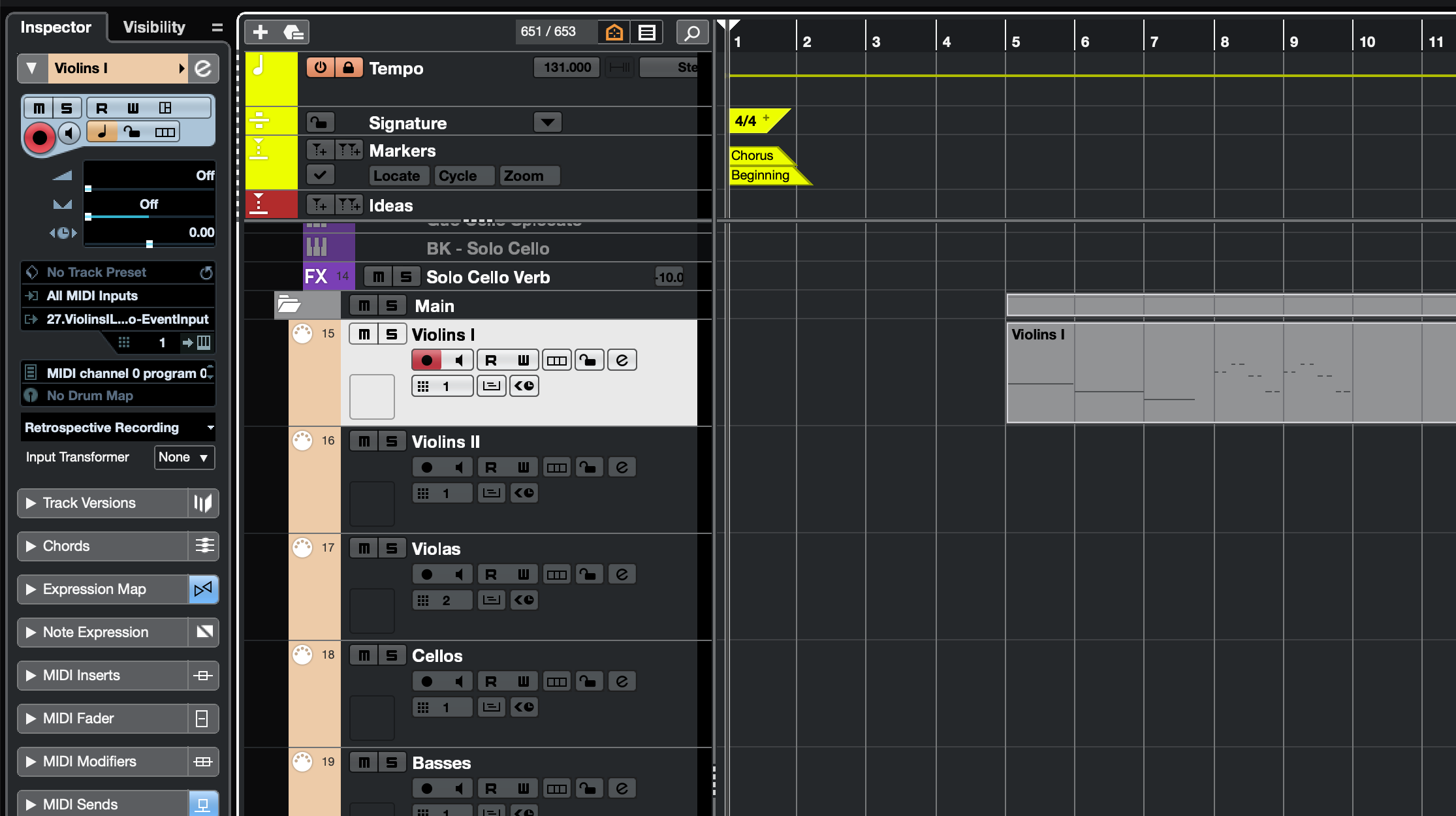
Task: Mute the Violas track
Action: point(364,548)
